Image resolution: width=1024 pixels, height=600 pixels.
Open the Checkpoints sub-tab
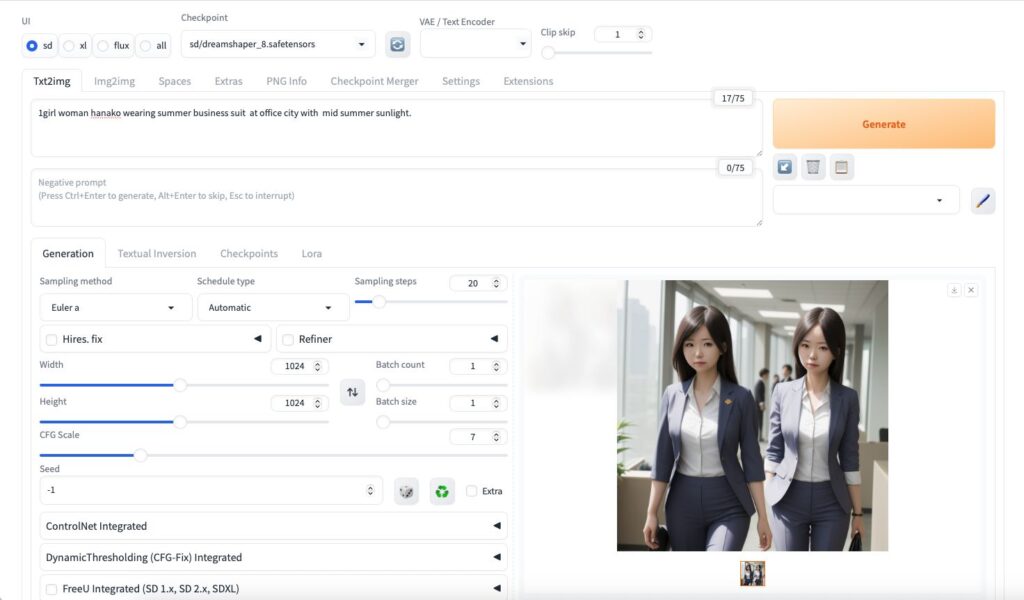click(249, 254)
